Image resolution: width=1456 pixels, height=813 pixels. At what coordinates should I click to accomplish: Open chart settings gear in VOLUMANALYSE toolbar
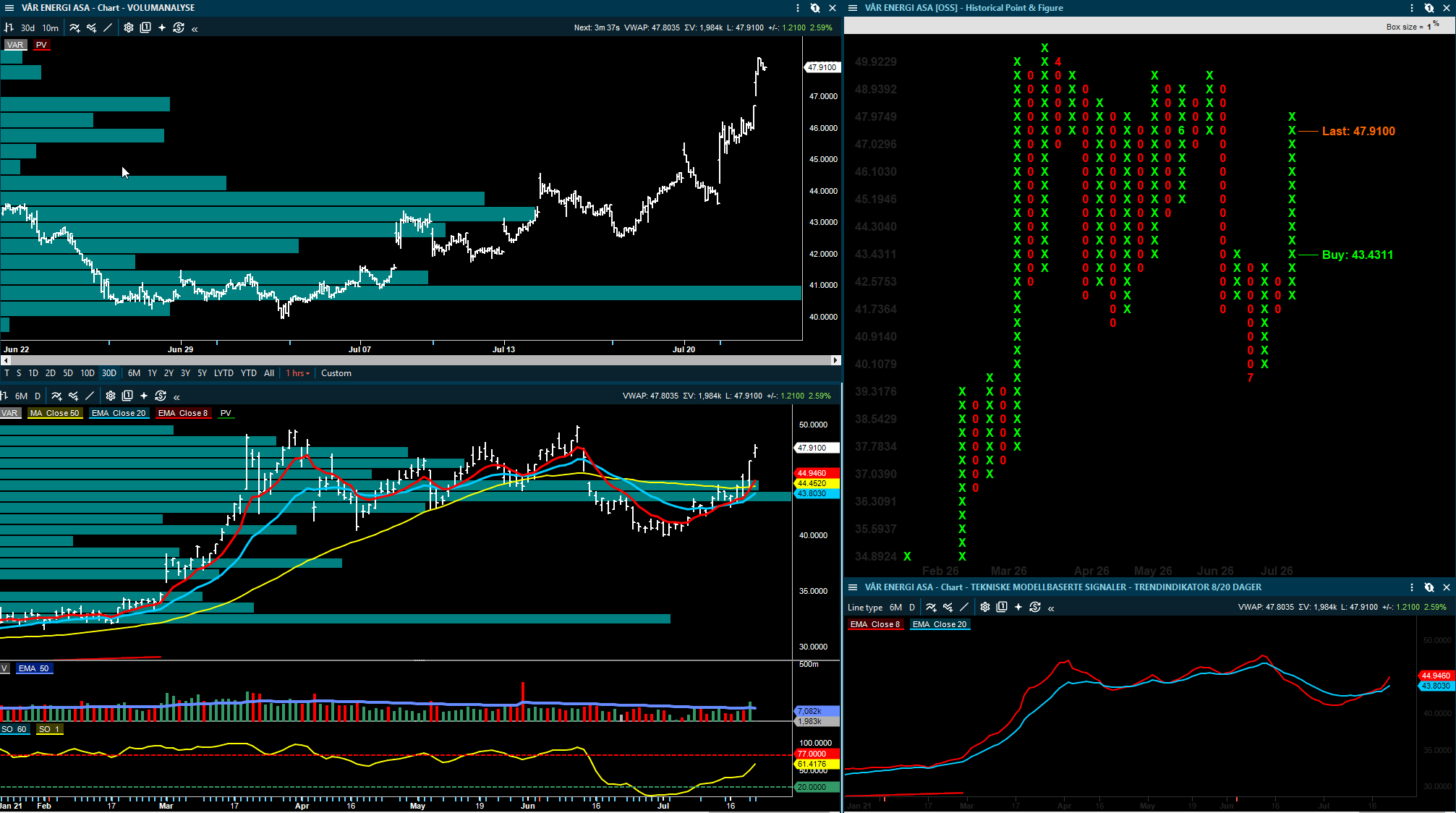(128, 27)
